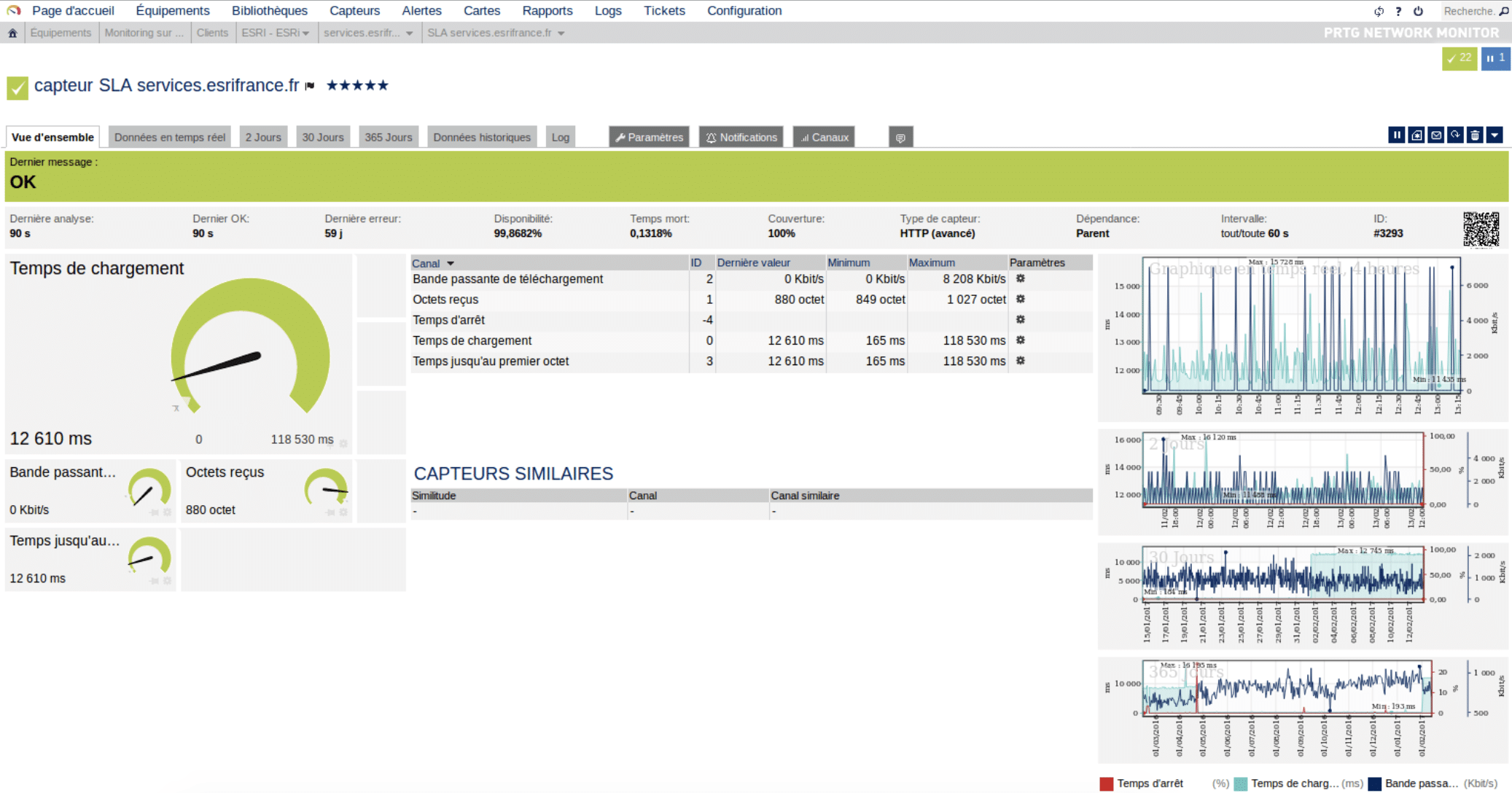
Task: Switch to Vue d'ensemble tab
Action: coord(52,137)
